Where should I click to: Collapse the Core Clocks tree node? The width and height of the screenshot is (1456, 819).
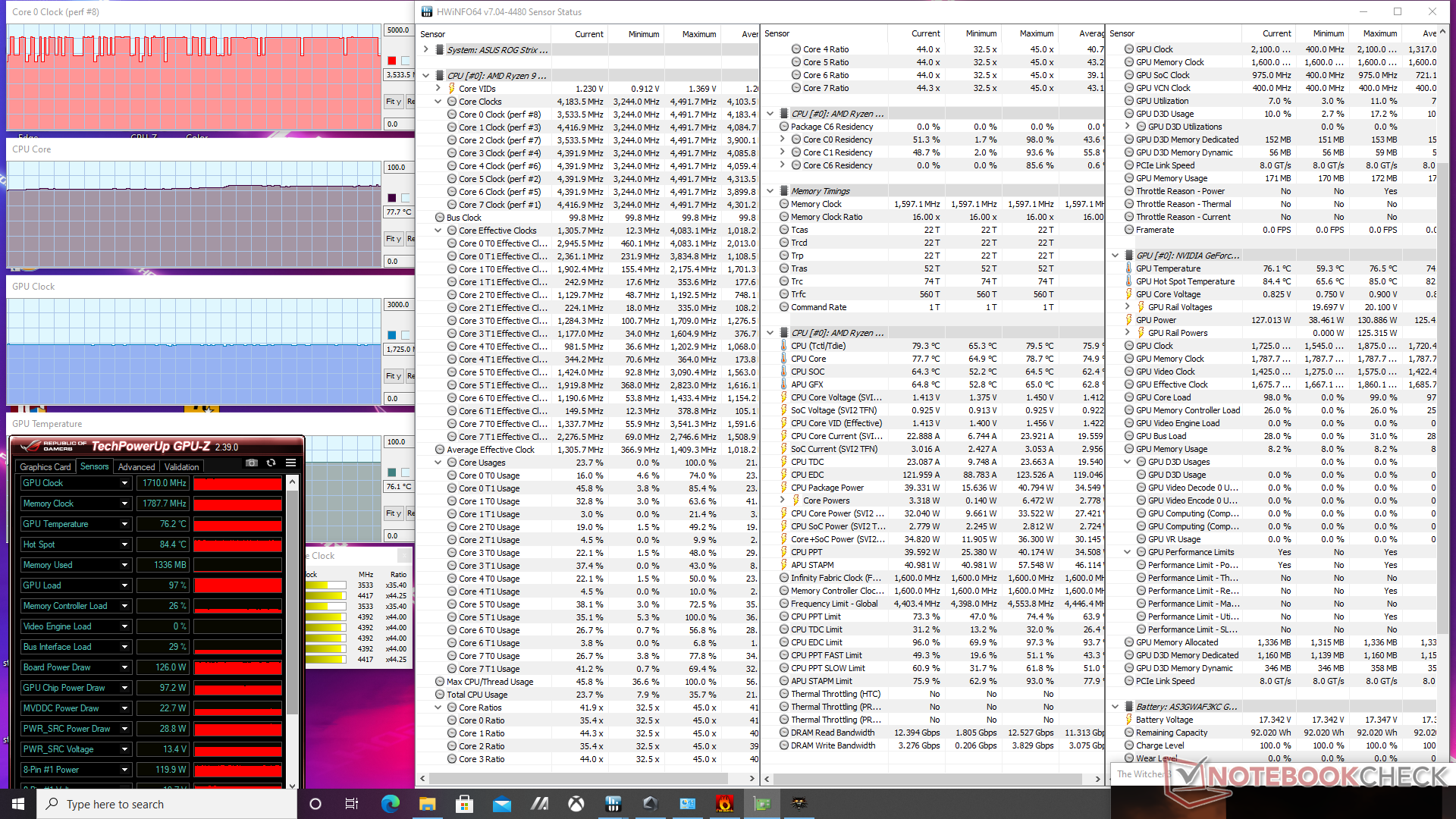(438, 102)
